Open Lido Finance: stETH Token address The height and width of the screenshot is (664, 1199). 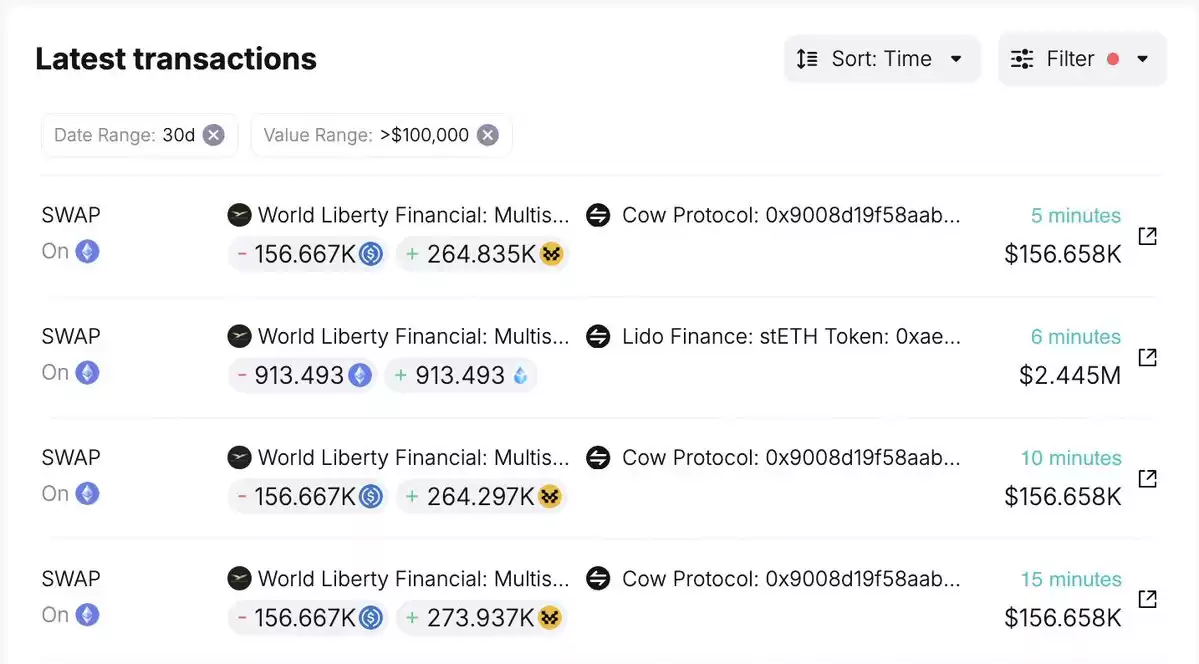791,336
